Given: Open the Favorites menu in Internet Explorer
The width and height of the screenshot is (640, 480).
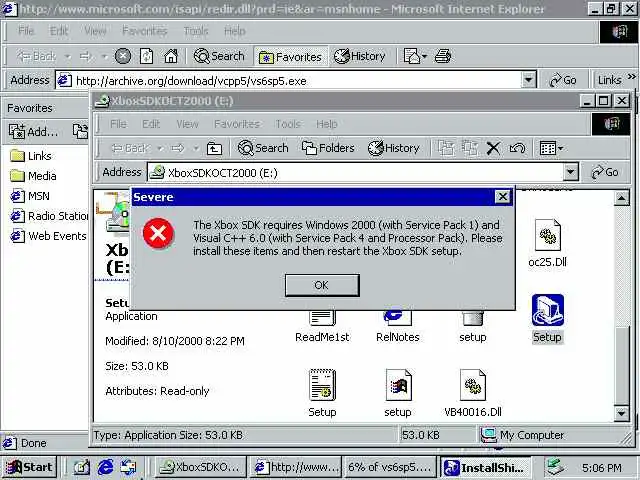Looking at the screenshot, I should pos(144,31).
